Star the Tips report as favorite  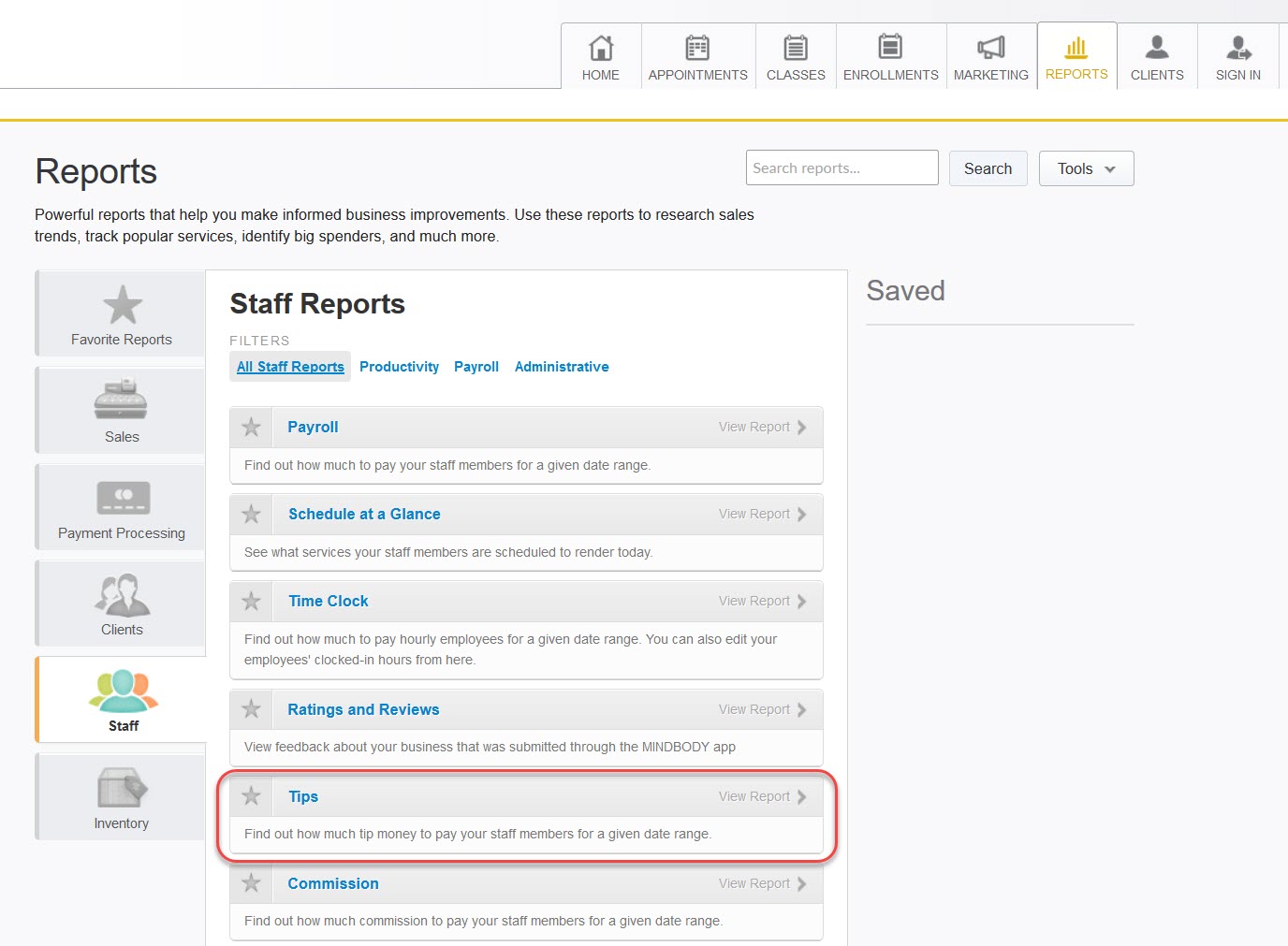click(x=250, y=795)
